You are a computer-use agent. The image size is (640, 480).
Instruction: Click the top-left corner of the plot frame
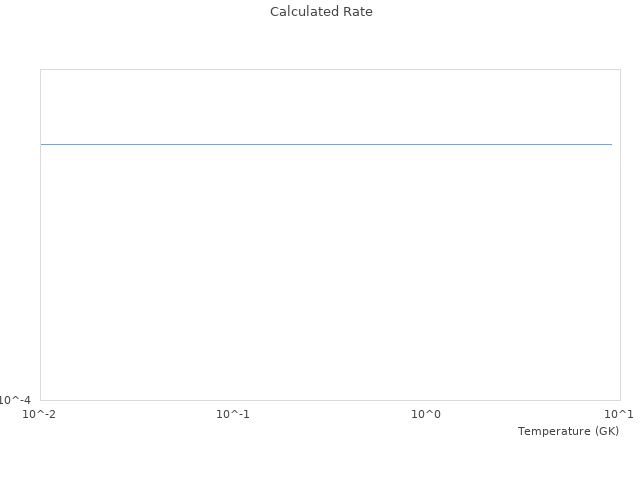pyautogui.click(x=40, y=69)
